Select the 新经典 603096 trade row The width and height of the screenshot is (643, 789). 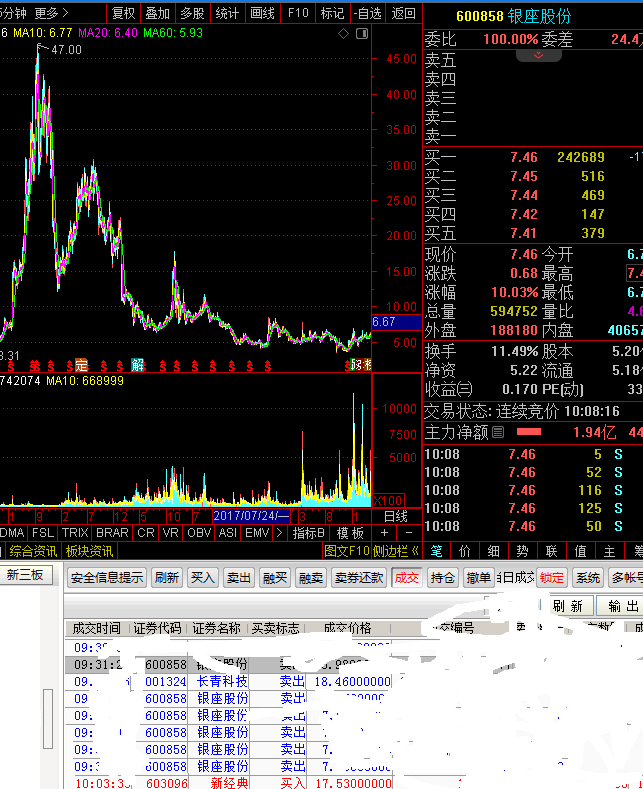click(x=354, y=783)
